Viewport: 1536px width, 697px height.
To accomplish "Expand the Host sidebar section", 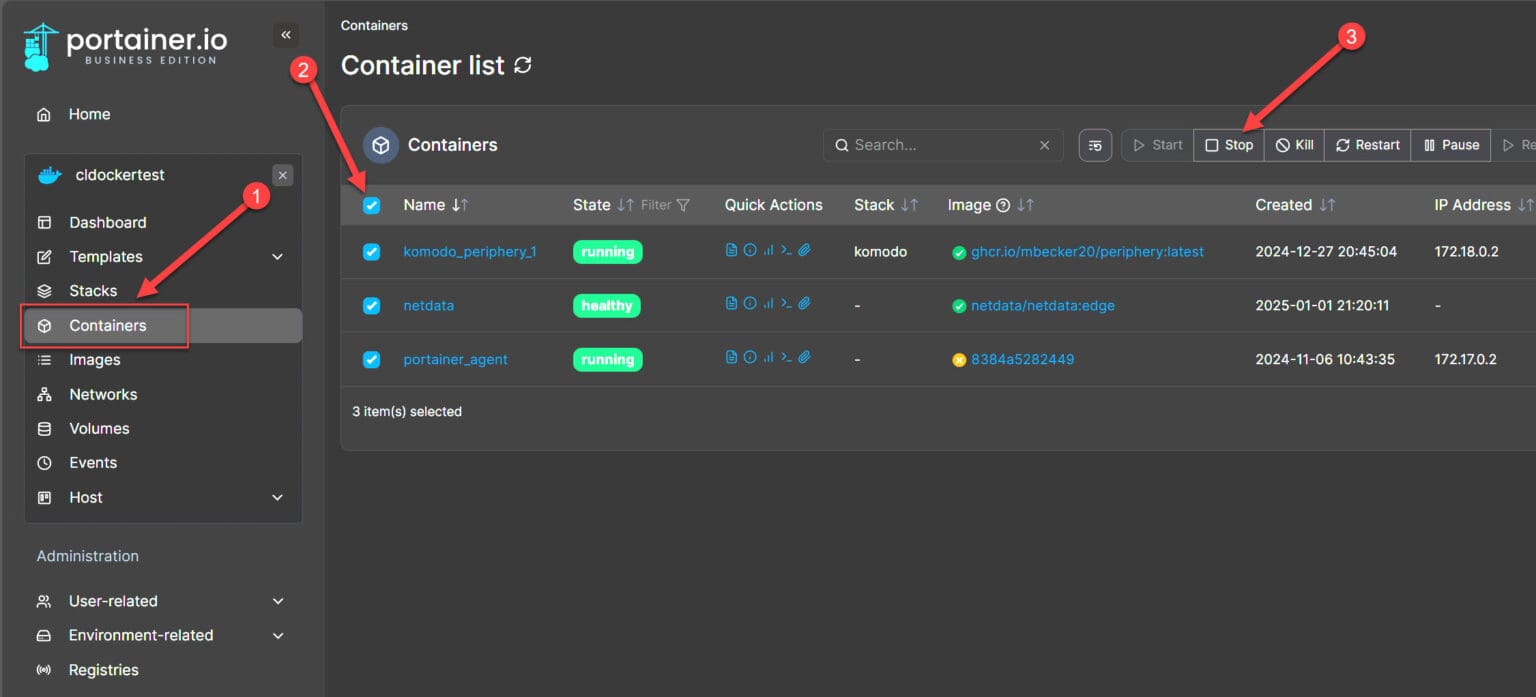I will [x=162, y=497].
